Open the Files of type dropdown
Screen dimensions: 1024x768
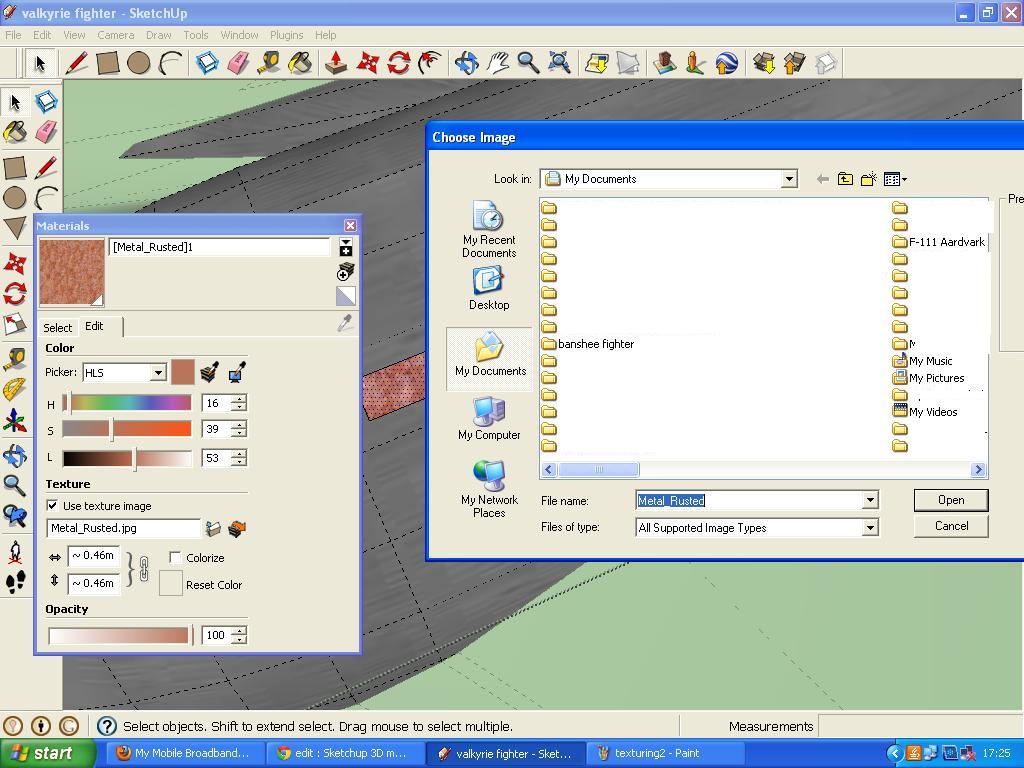click(x=868, y=527)
